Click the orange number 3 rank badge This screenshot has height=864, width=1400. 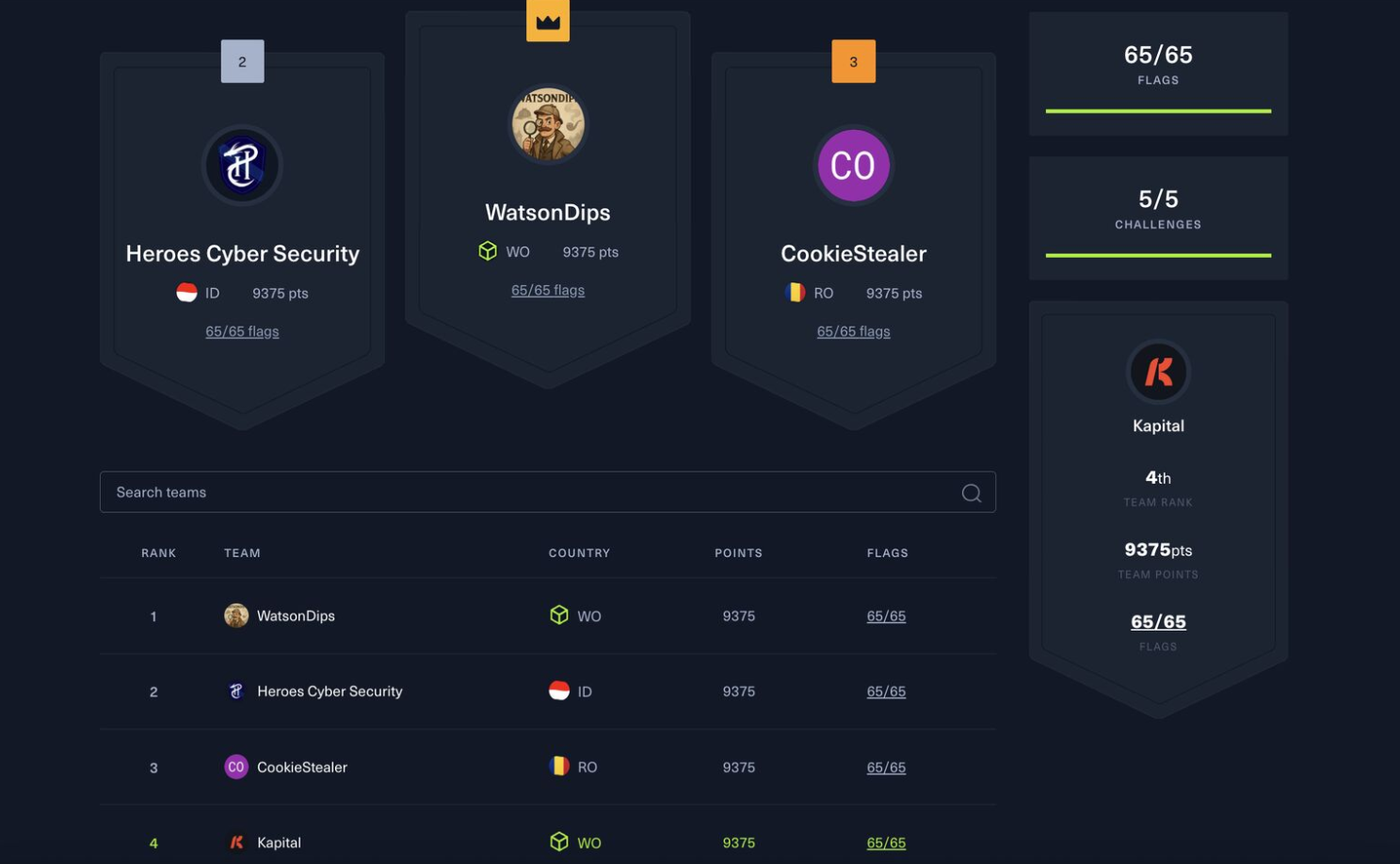853,62
